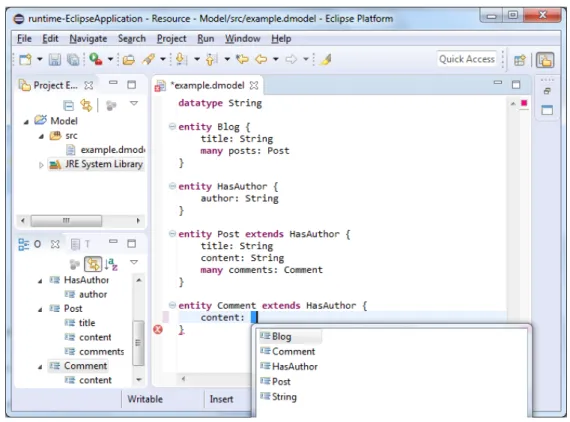Click the greyed focus icon in Project Explorer toolbar
Screen dimensions: 570x422
(111, 105)
